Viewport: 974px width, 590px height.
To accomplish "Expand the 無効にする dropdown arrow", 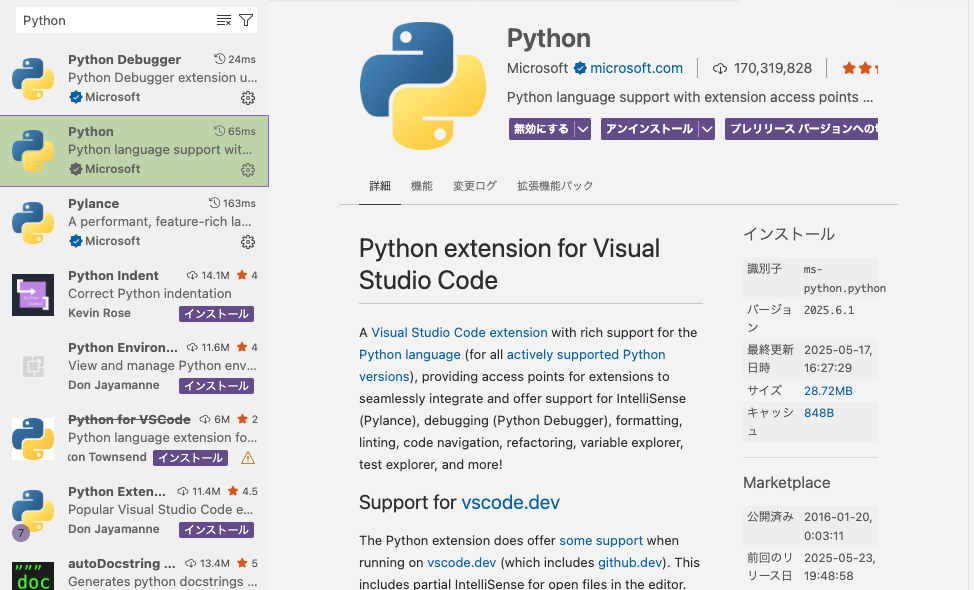I will pyautogui.click(x=583, y=129).
